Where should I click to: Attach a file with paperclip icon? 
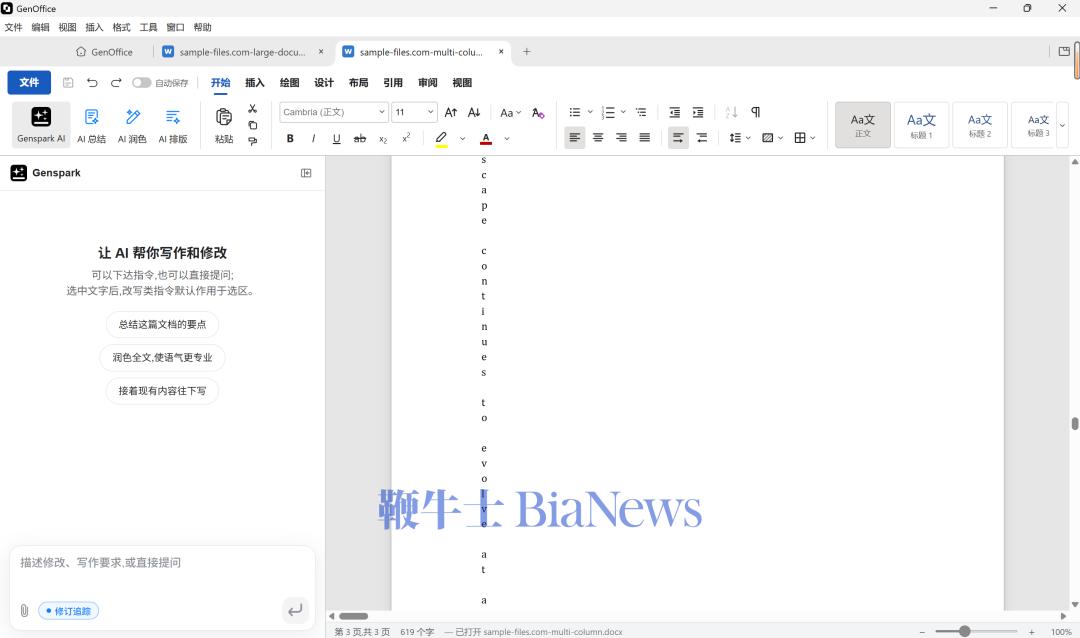[24, 610]
